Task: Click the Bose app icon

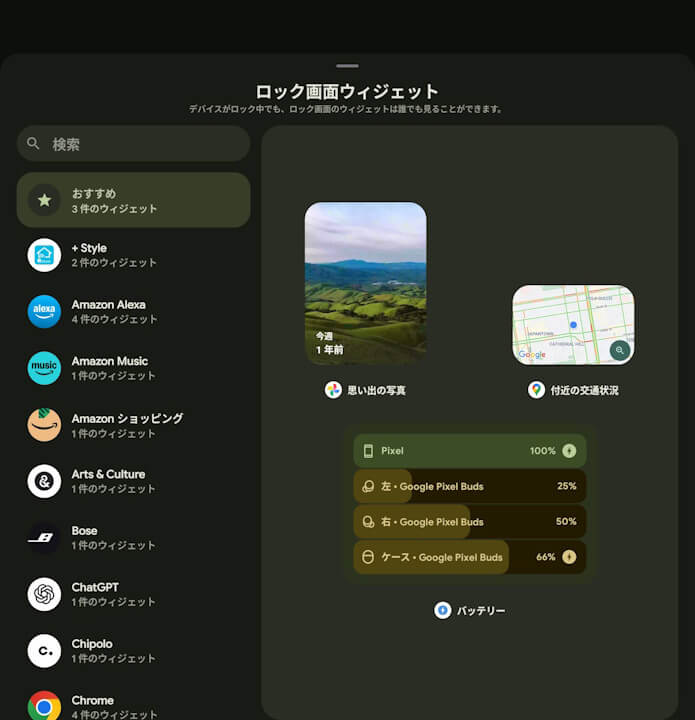Action: [44, 538]
